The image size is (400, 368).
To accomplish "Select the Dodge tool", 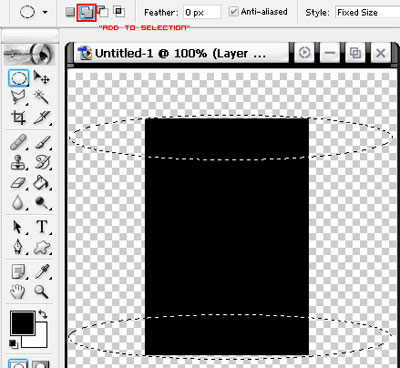I will (x=42, y=203).
